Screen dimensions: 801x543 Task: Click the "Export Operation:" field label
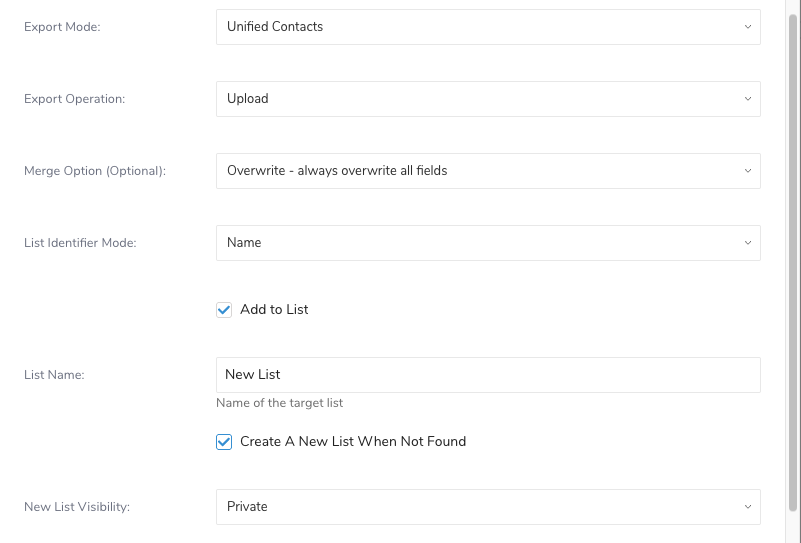pos(75,99)
